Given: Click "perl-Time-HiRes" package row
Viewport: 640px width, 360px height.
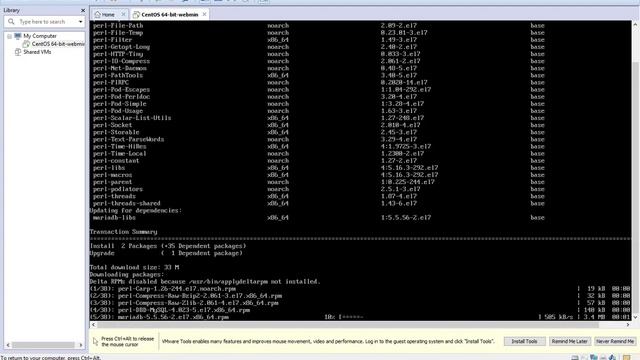Looking at the screenshot, I should pyautogui.click(x=319, y=147).
